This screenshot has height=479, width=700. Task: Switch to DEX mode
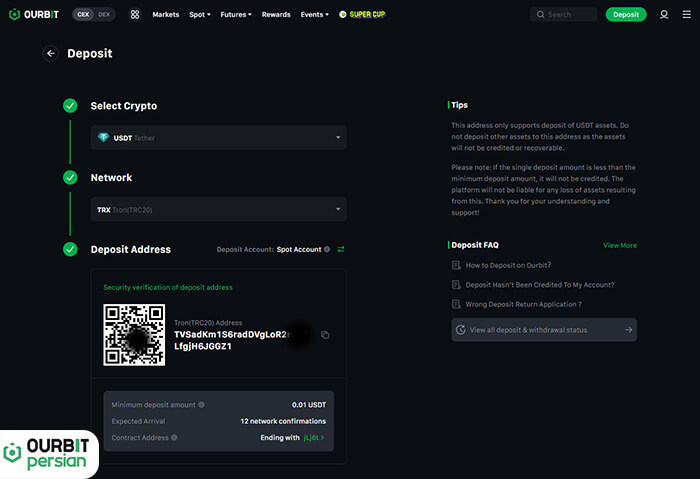104,14
